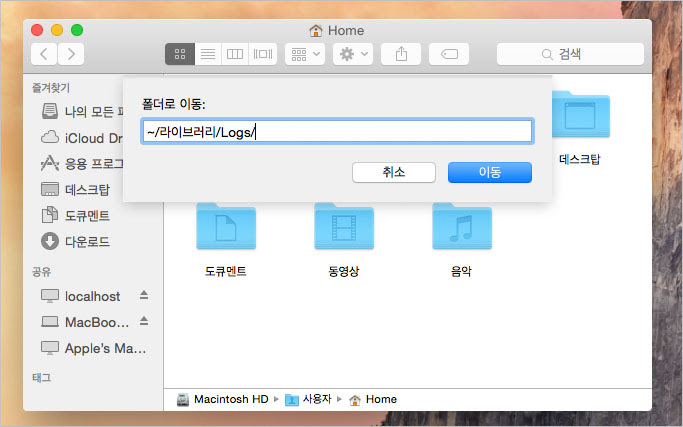This screenshot has width=683, height=427.
Task: Click the Edit Tags toolbar button
Action: coord(449,54)
